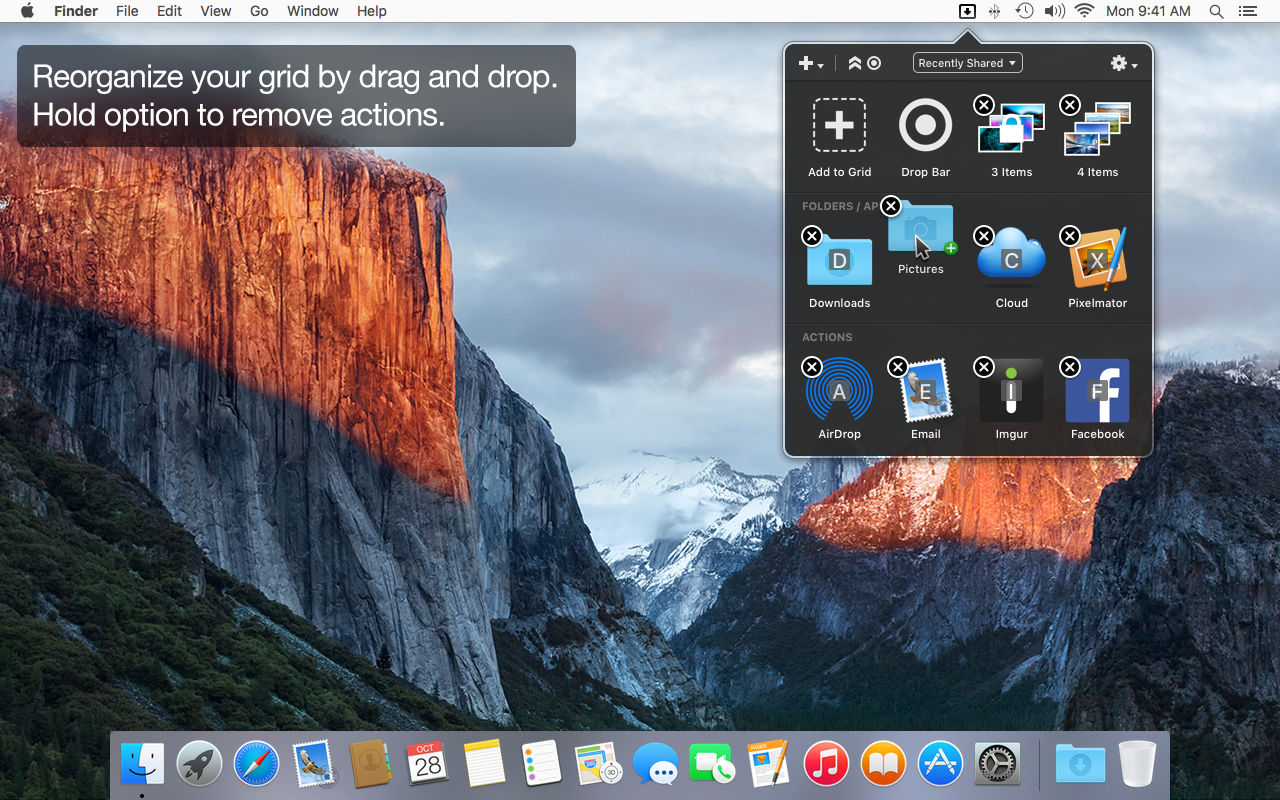This screenshot has width=1280, height=800.
Task: Open the Cloud folder icon
Action: click(1011, 261)
